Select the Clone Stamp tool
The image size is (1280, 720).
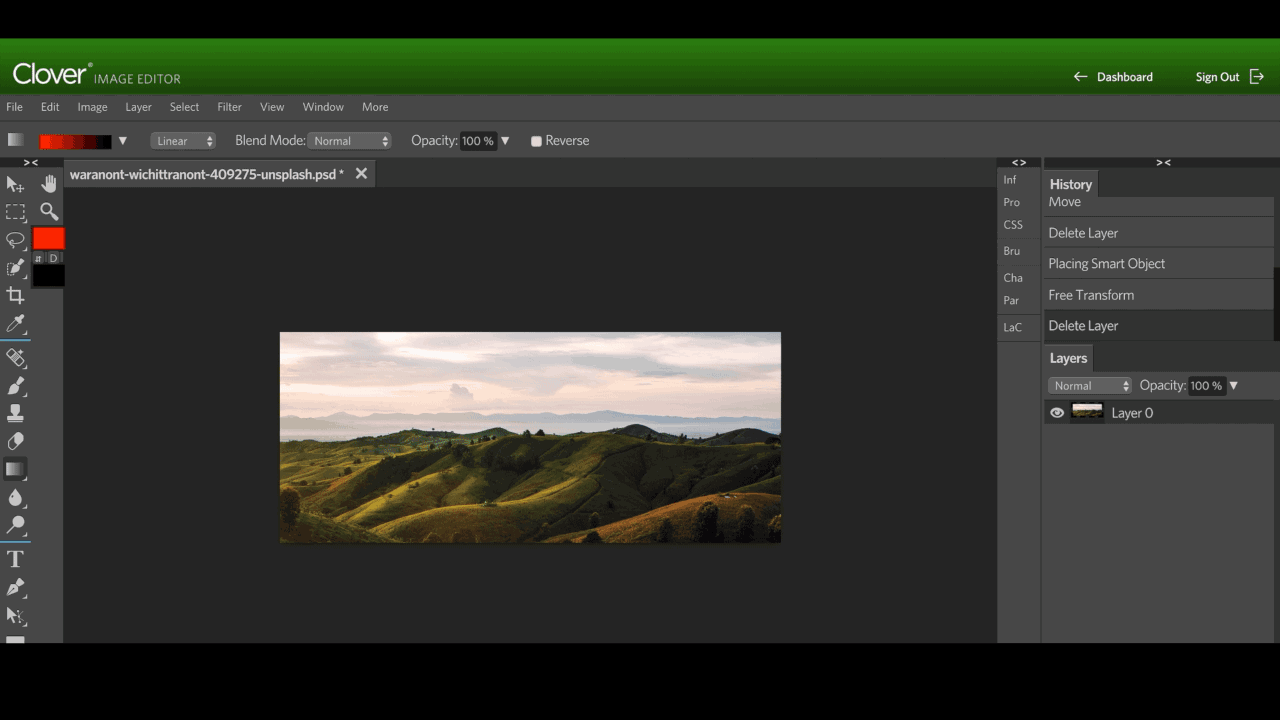tap(15, 413)
